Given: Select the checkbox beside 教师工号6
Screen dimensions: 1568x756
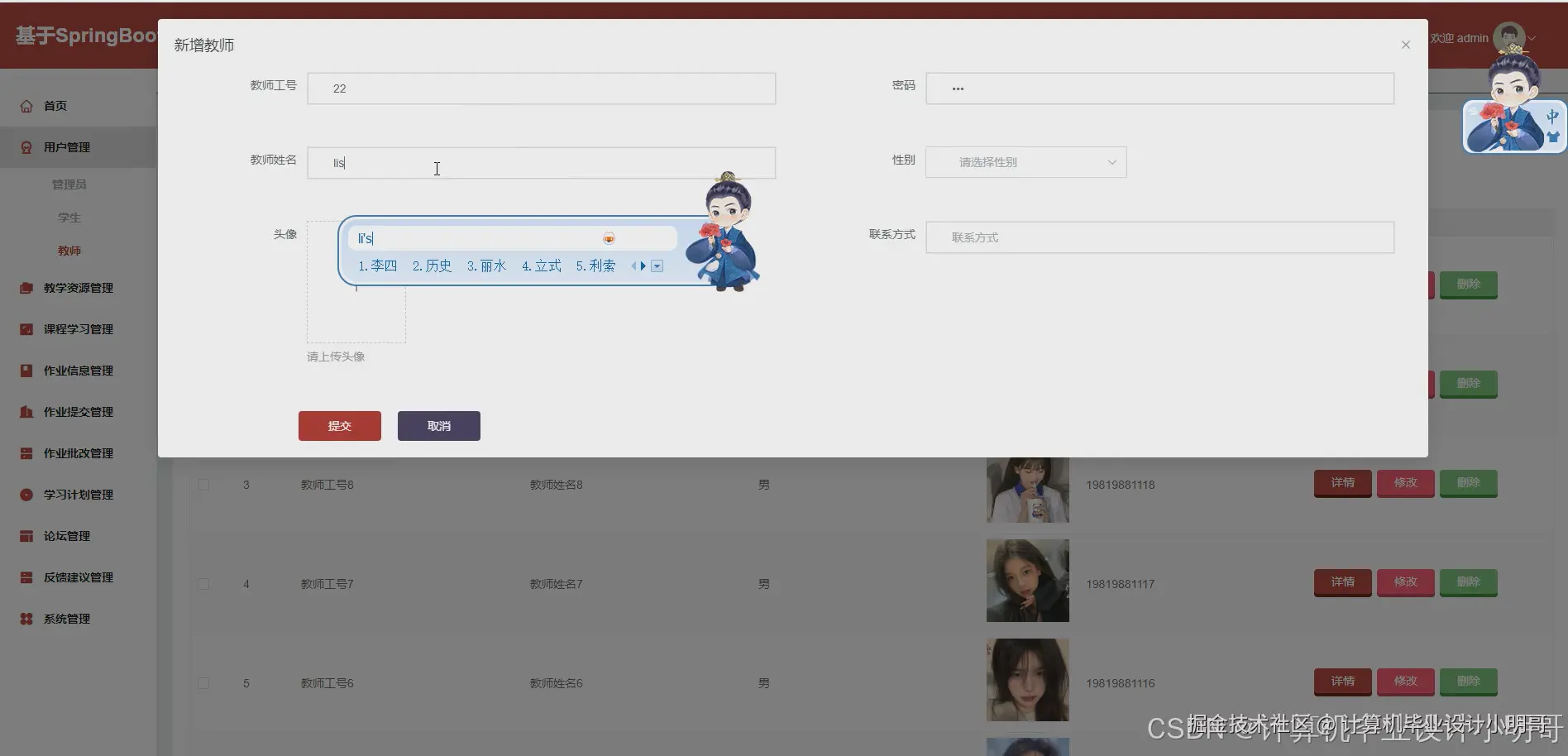Looking at the screenshot, I should pyautogui.click(x=203, y=683).
